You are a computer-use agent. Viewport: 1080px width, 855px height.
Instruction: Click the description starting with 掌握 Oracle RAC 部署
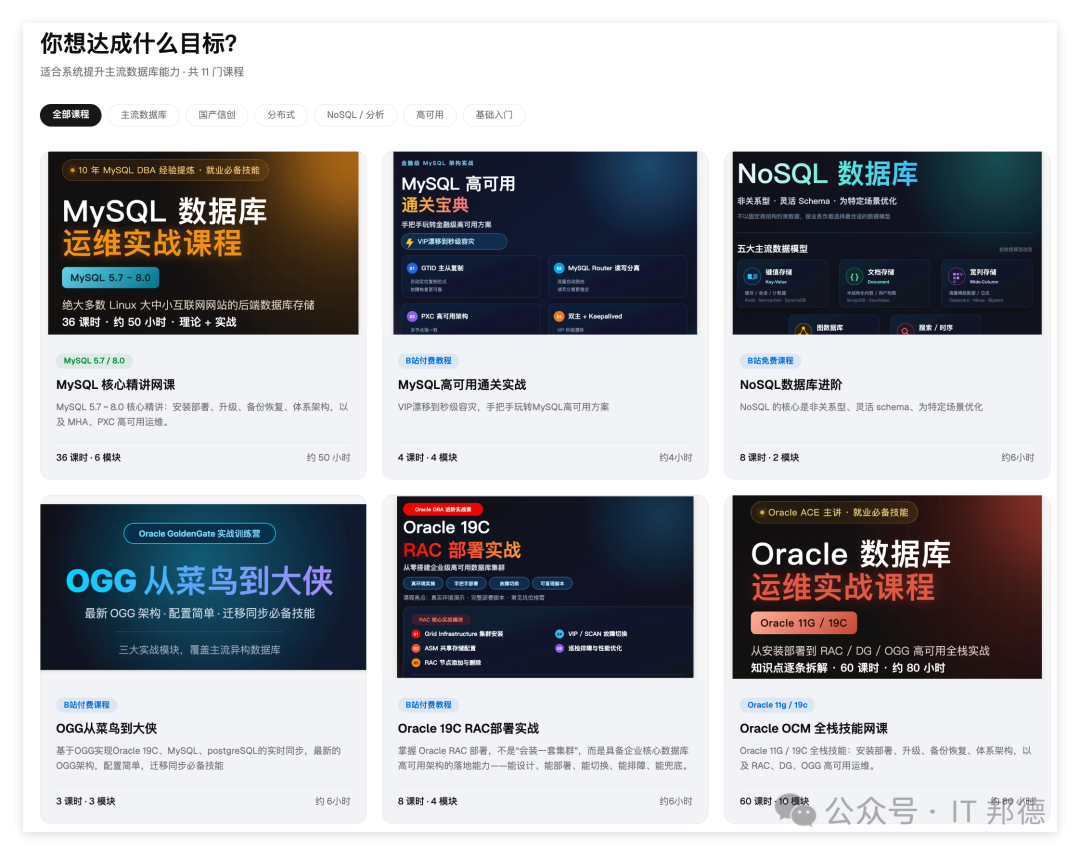[x=543, y=758]
